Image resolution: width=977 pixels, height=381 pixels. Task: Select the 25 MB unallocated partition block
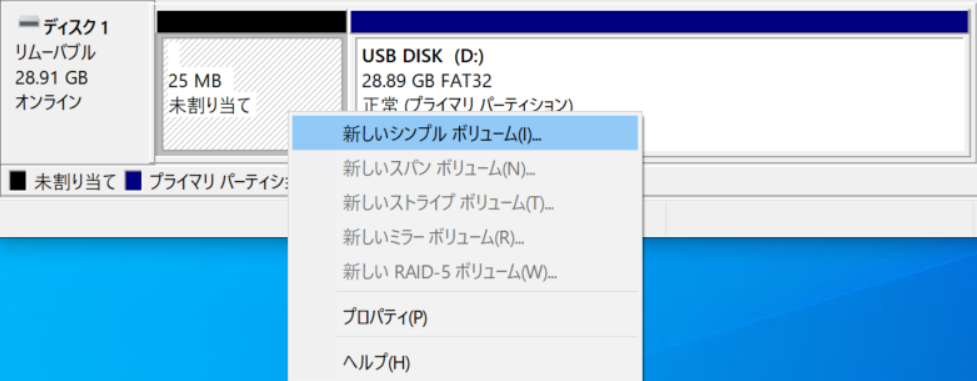click(x=252, y=94)
